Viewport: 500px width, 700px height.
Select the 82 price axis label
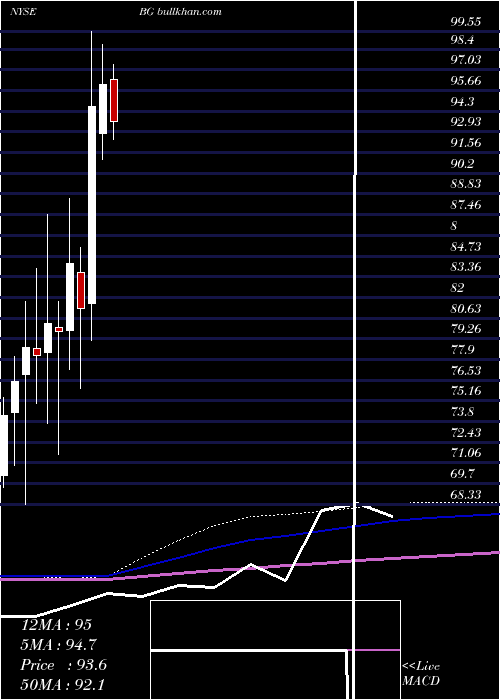[x=458, y=288]
